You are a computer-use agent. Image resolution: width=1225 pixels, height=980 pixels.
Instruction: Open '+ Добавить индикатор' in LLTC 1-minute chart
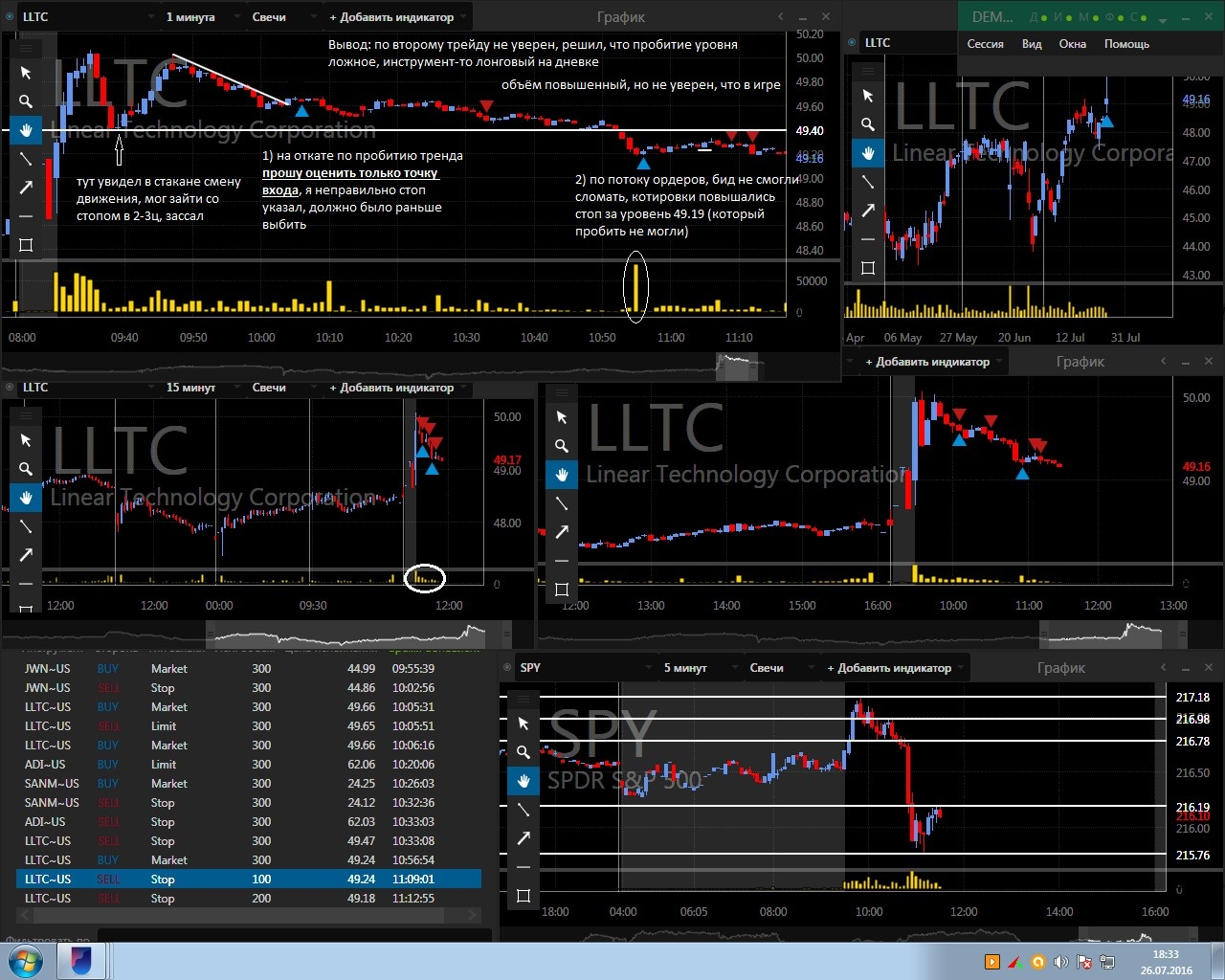click(x=397, y=17)
